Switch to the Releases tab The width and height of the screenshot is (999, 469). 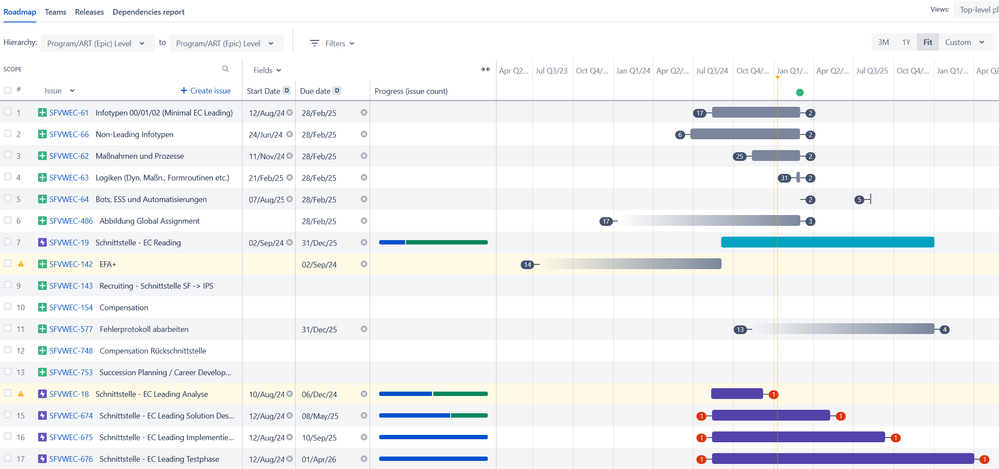tap(89, 12)
